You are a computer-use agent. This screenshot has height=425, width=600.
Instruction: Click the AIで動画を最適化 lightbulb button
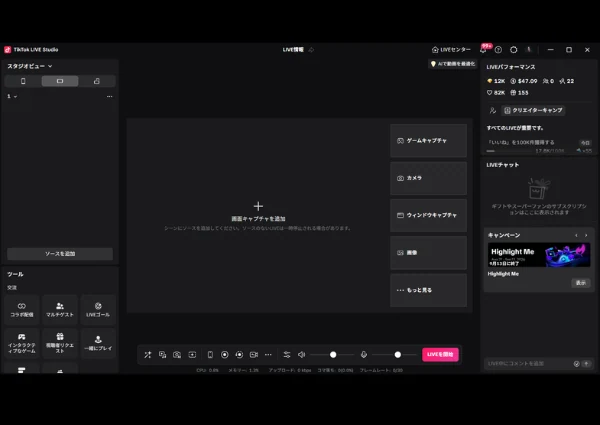point(453,64)
